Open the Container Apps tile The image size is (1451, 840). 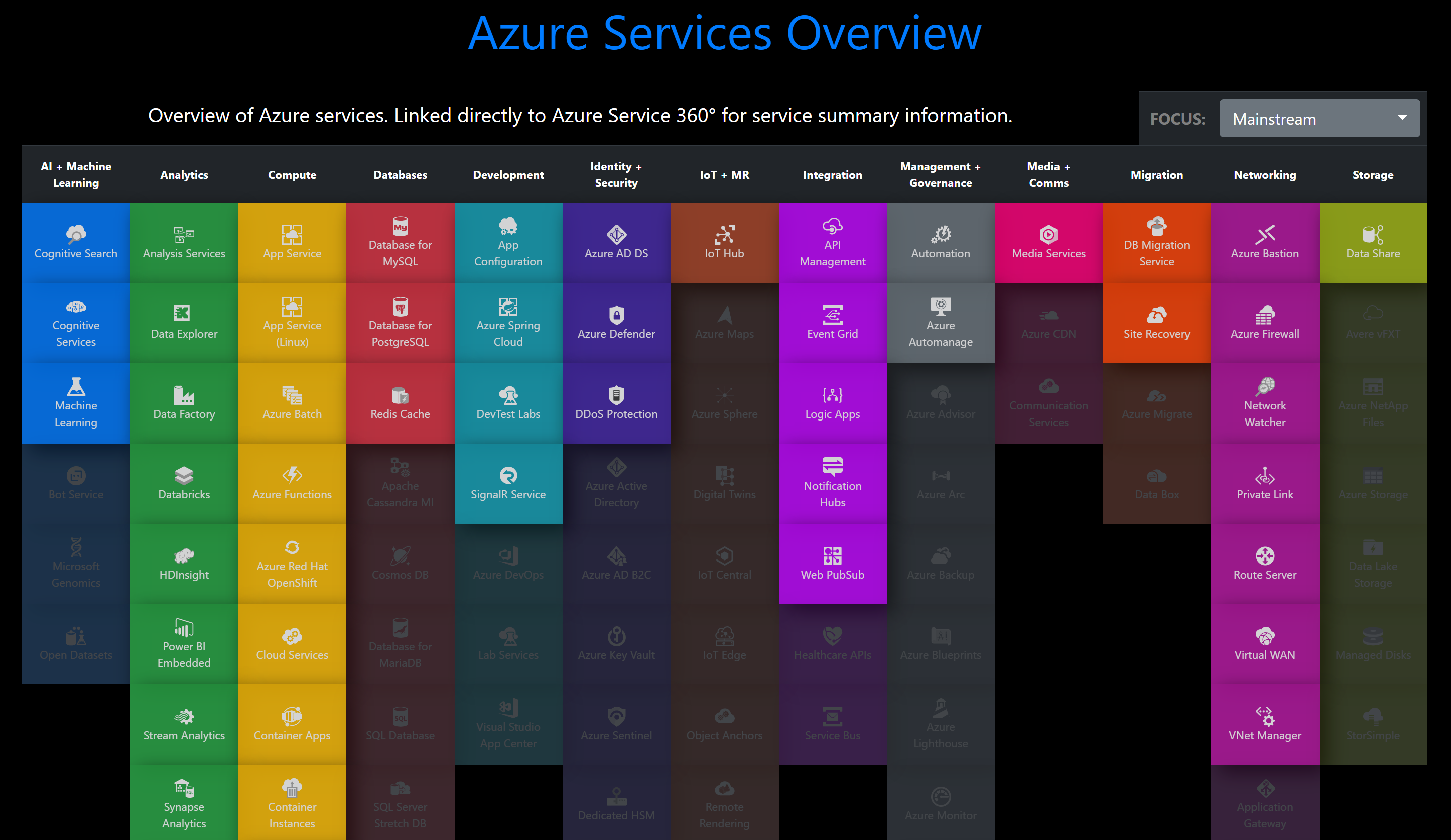292,724
